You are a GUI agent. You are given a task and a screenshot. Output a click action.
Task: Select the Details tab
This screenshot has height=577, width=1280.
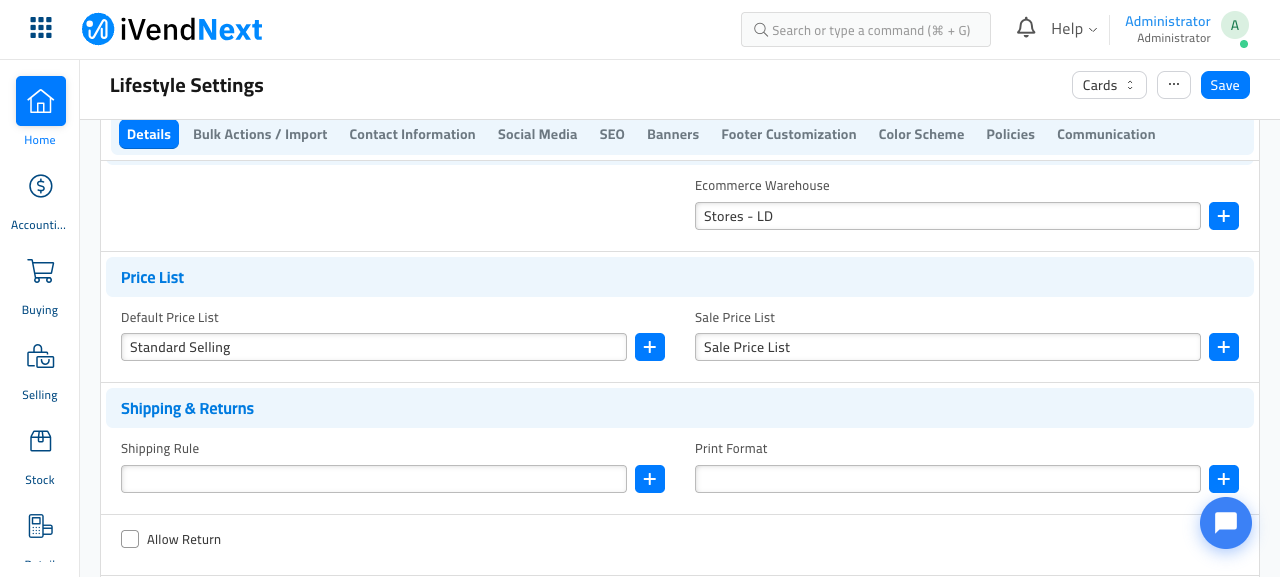(149, 134)
